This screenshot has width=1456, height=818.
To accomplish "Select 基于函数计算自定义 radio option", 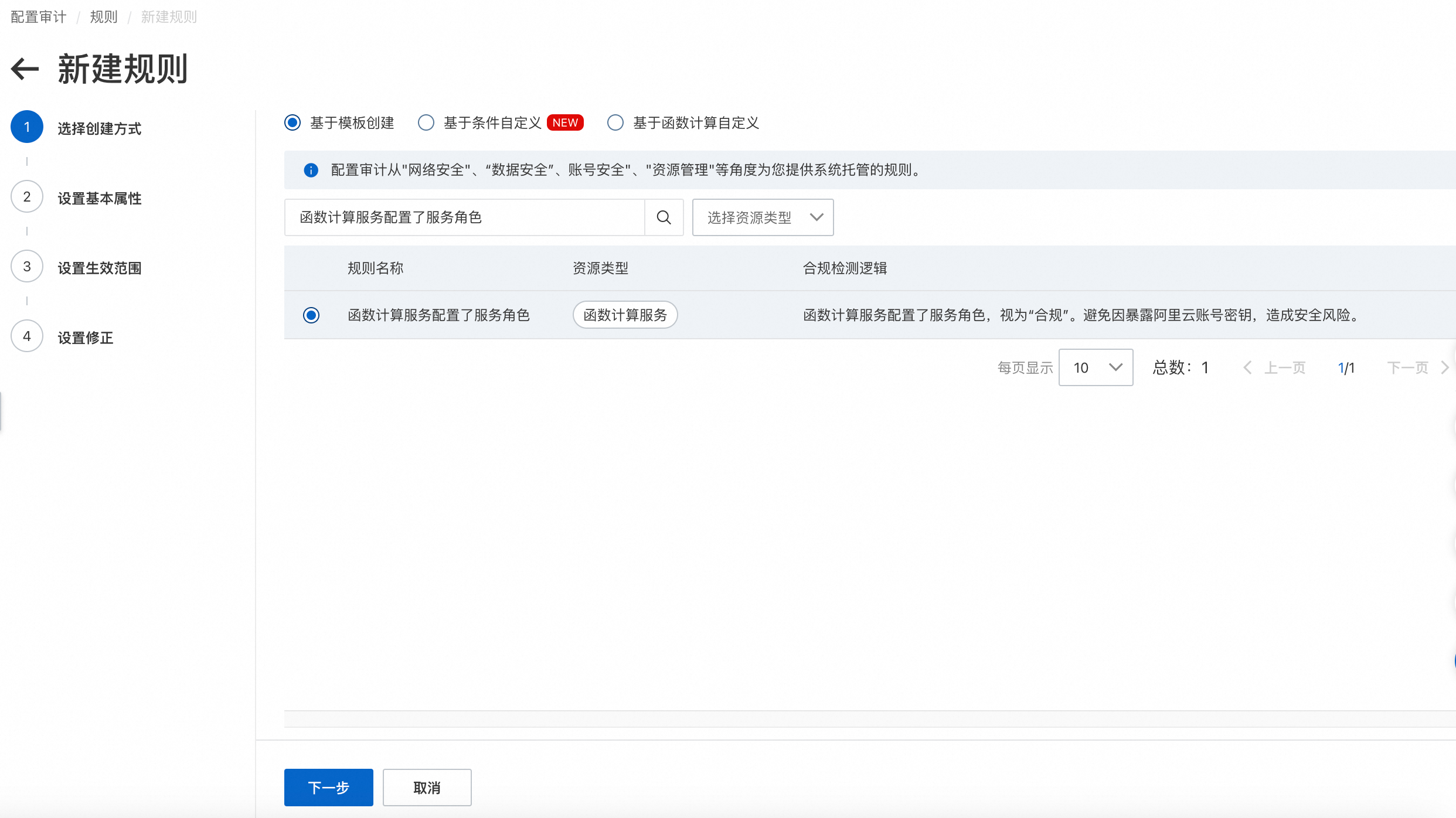I will click(615, 122).
